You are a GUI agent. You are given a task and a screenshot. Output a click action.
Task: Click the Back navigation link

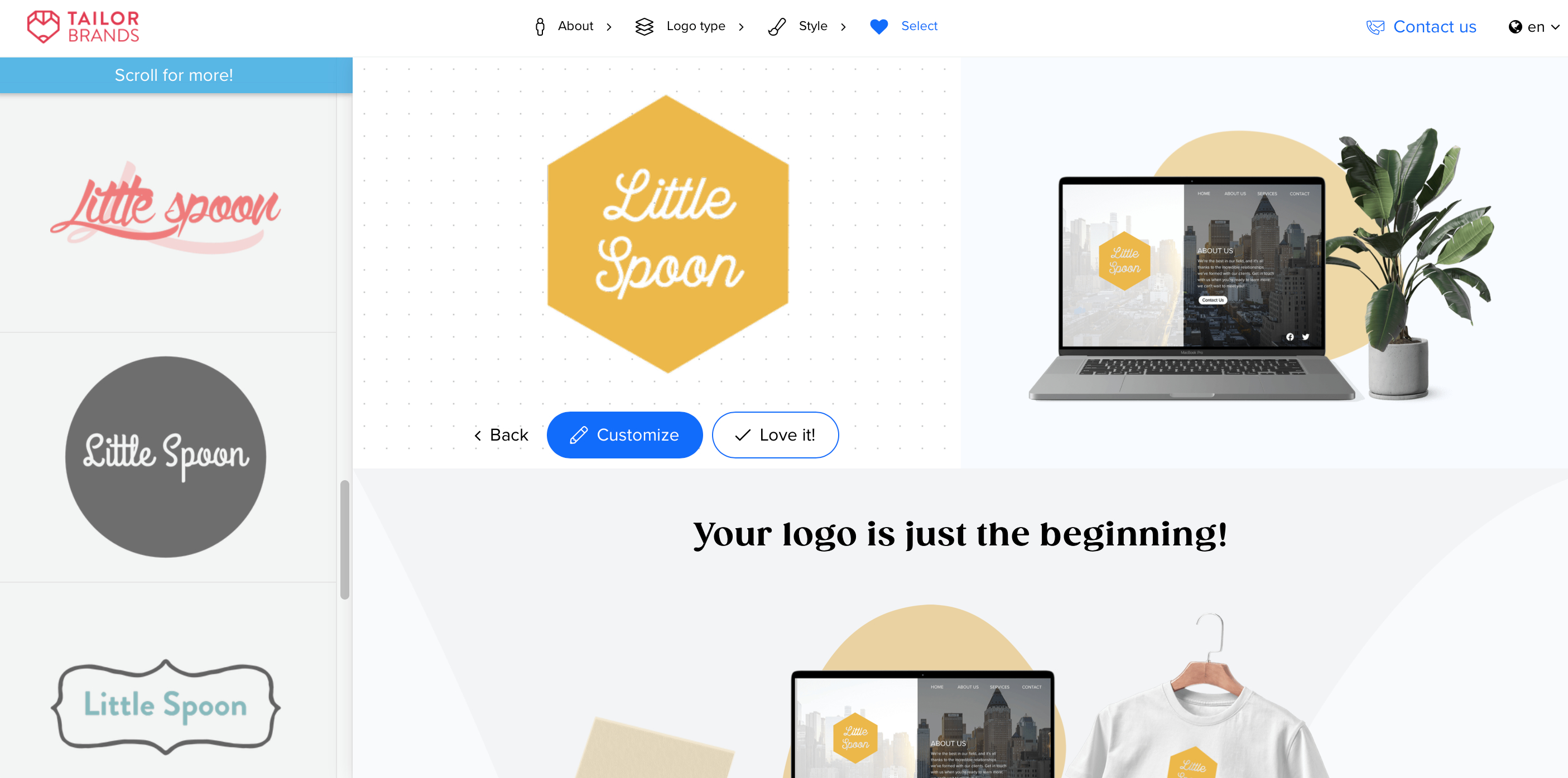[x=499, y=434]
